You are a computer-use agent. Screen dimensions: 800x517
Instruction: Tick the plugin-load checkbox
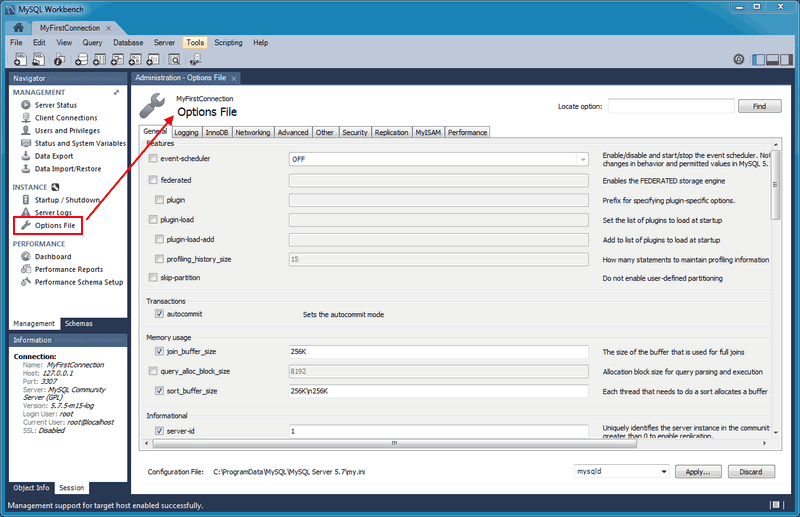(153, 219)
